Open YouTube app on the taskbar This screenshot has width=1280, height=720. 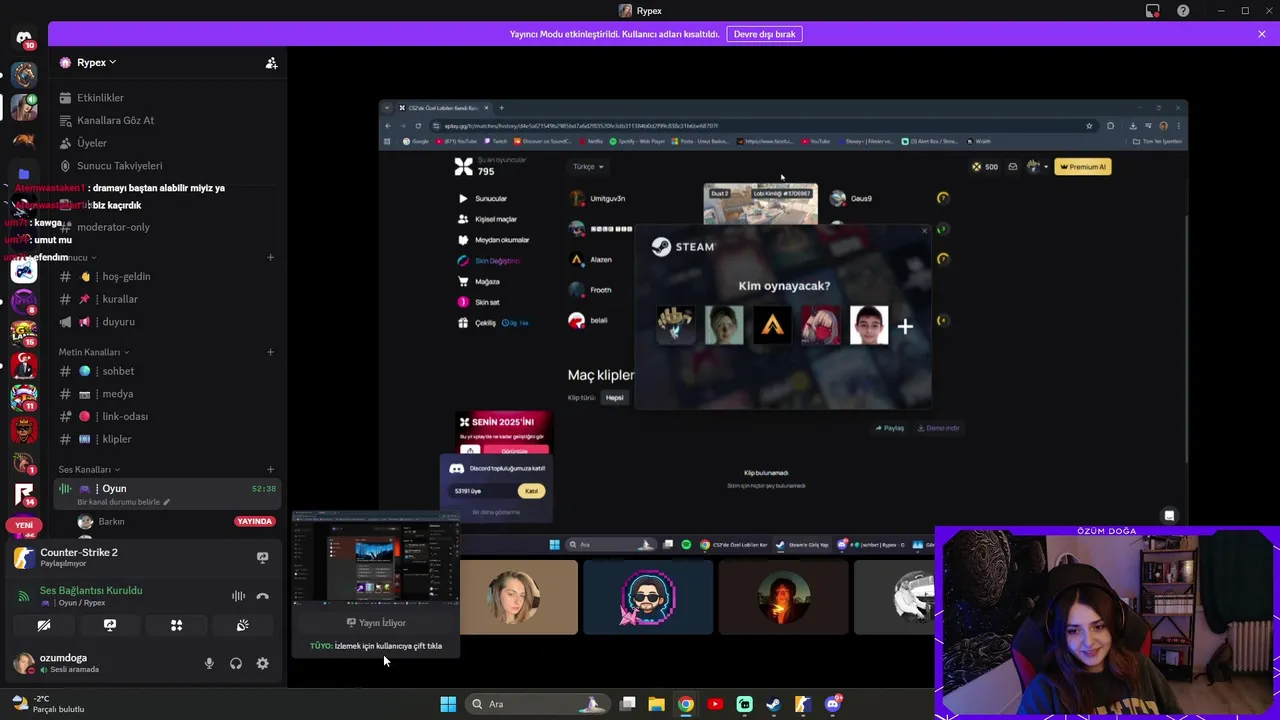click(714, 704)
